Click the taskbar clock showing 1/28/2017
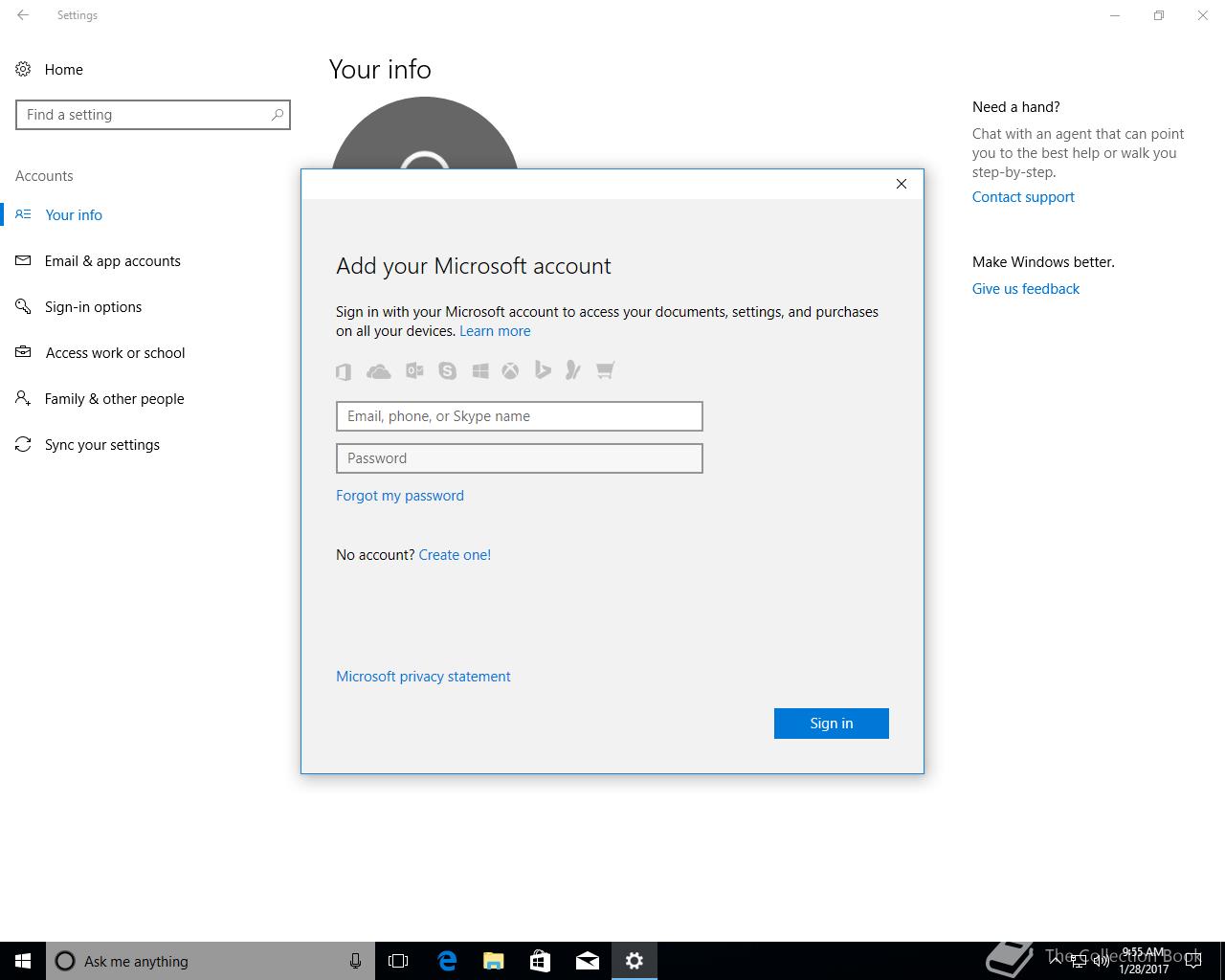This screenshot has height=980, width=1225. 1144,961
